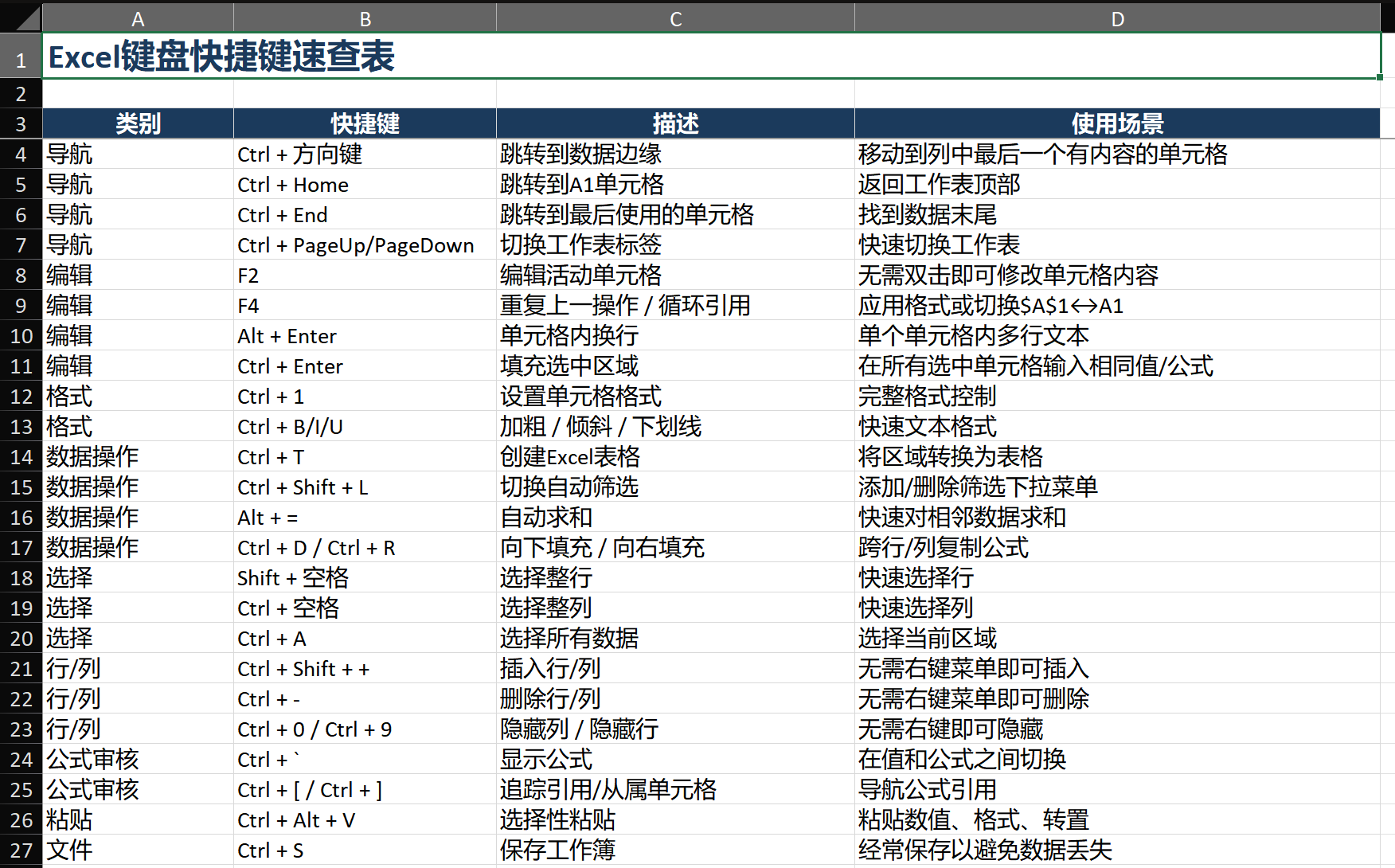This screenshot has height=868, width=1395.
Task: Select cell Ctrl + Enter
Action: 365,366
